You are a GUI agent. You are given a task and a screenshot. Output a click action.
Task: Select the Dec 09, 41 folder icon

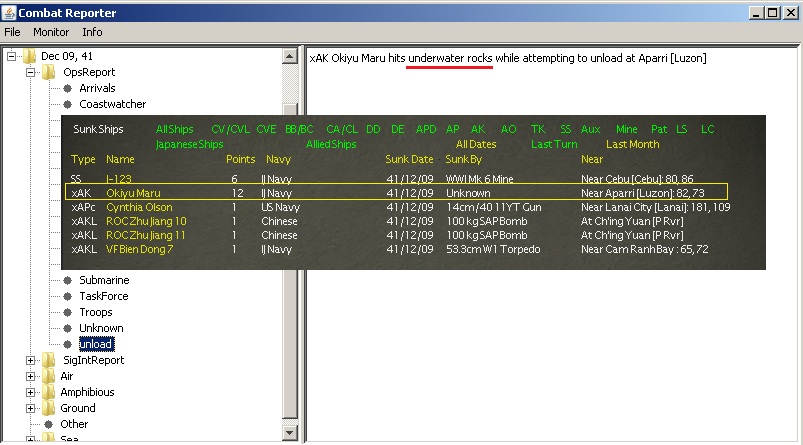tap(29, 56)
